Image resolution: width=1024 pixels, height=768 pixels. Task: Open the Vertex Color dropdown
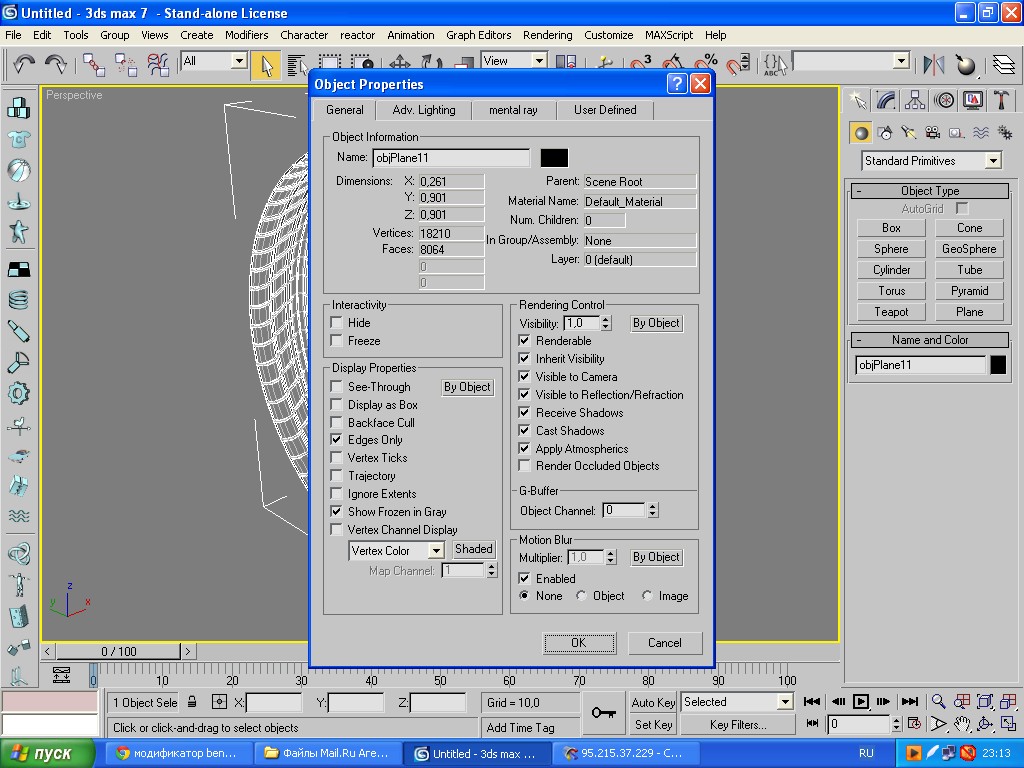click(436, 551)
